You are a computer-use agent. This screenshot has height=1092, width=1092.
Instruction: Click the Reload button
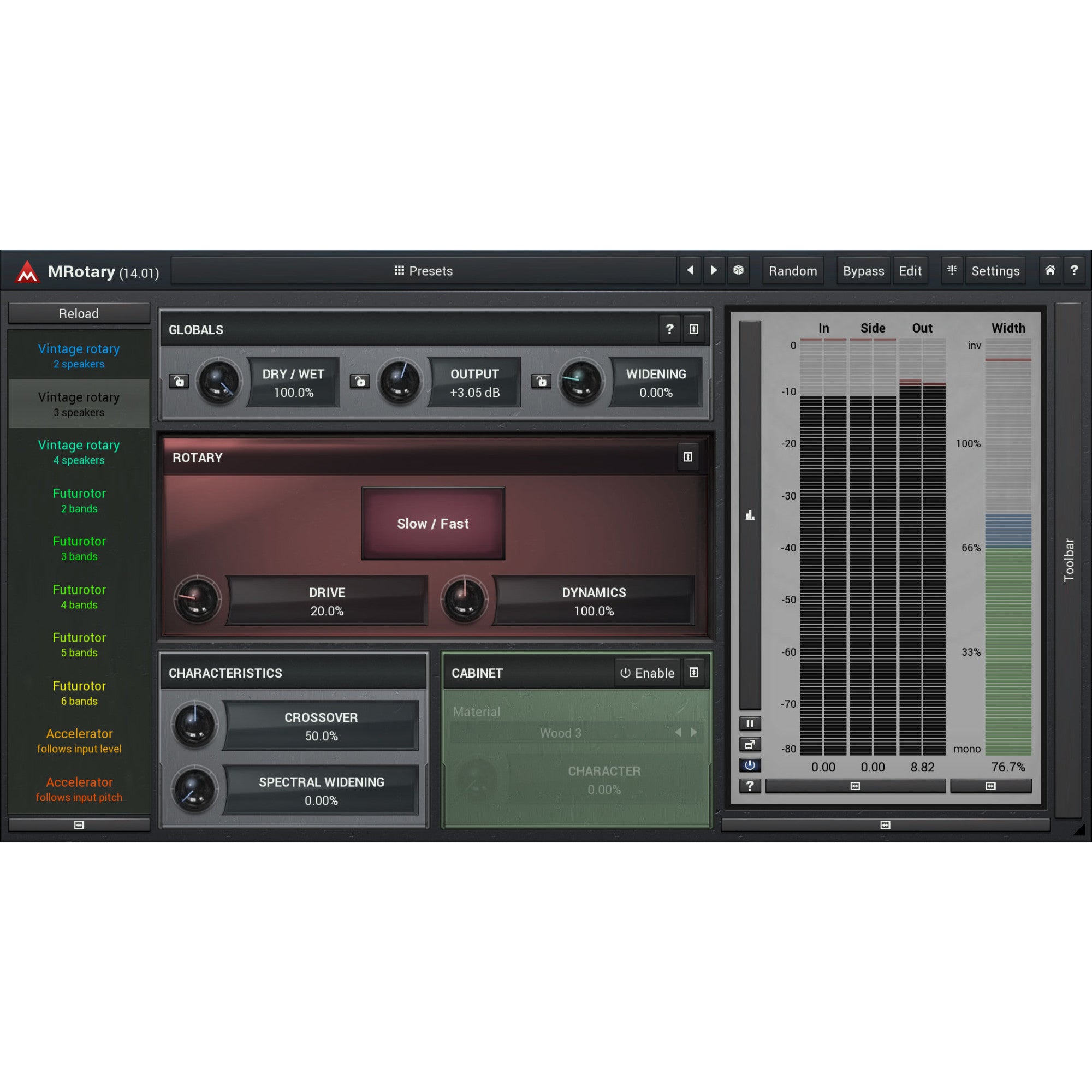79,313
